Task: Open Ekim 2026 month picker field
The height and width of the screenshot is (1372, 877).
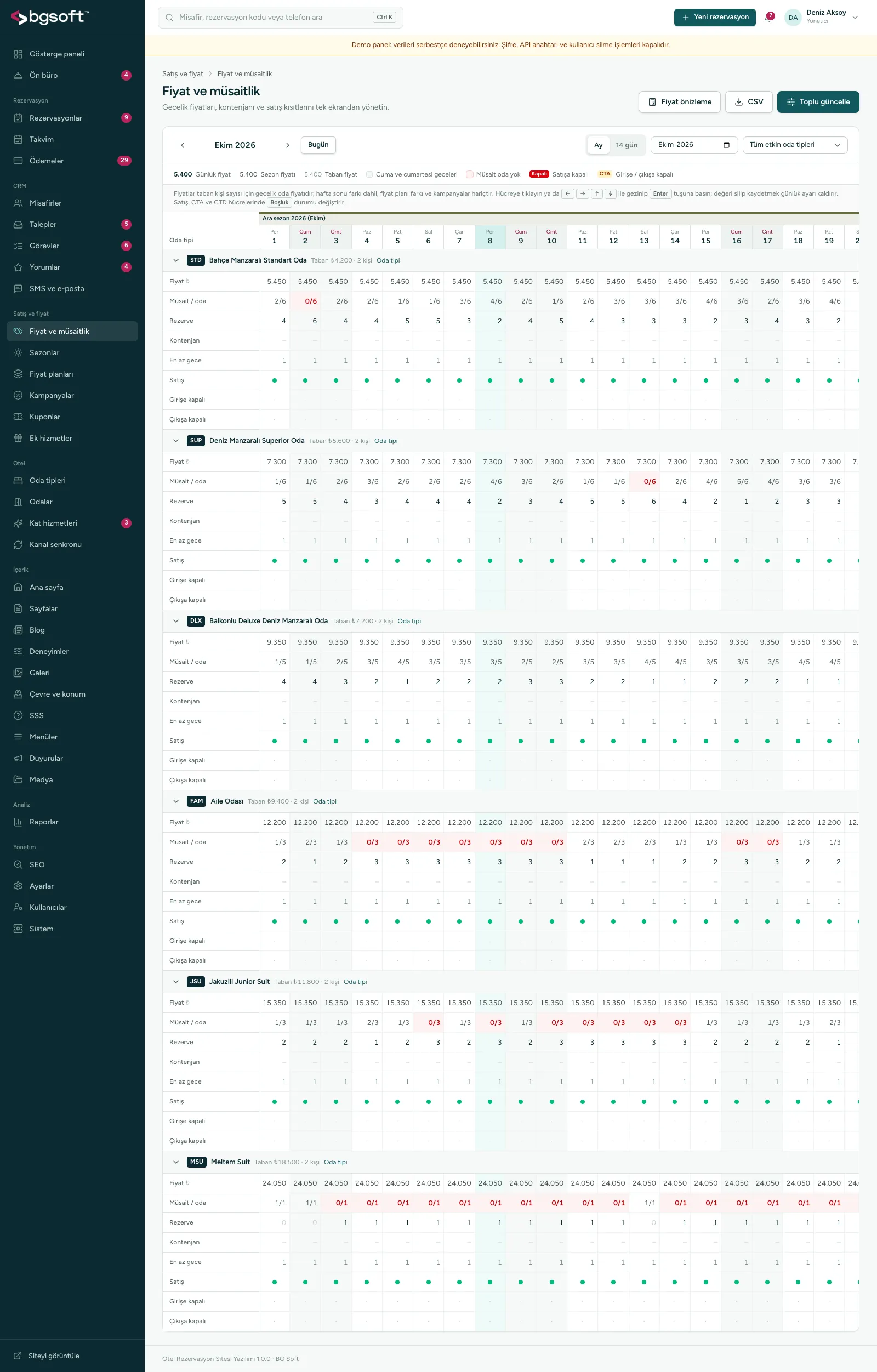Action: click(x=694, y=145)
